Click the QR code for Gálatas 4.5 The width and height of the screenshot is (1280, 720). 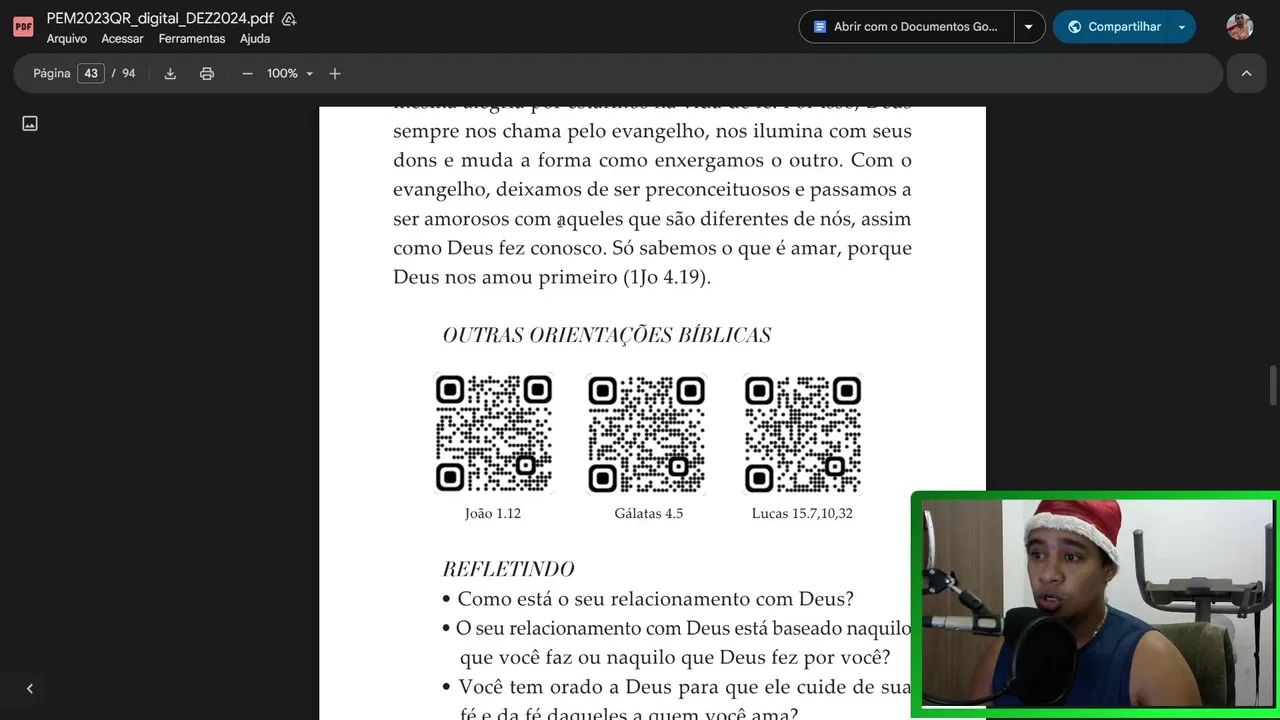[647, 434]
